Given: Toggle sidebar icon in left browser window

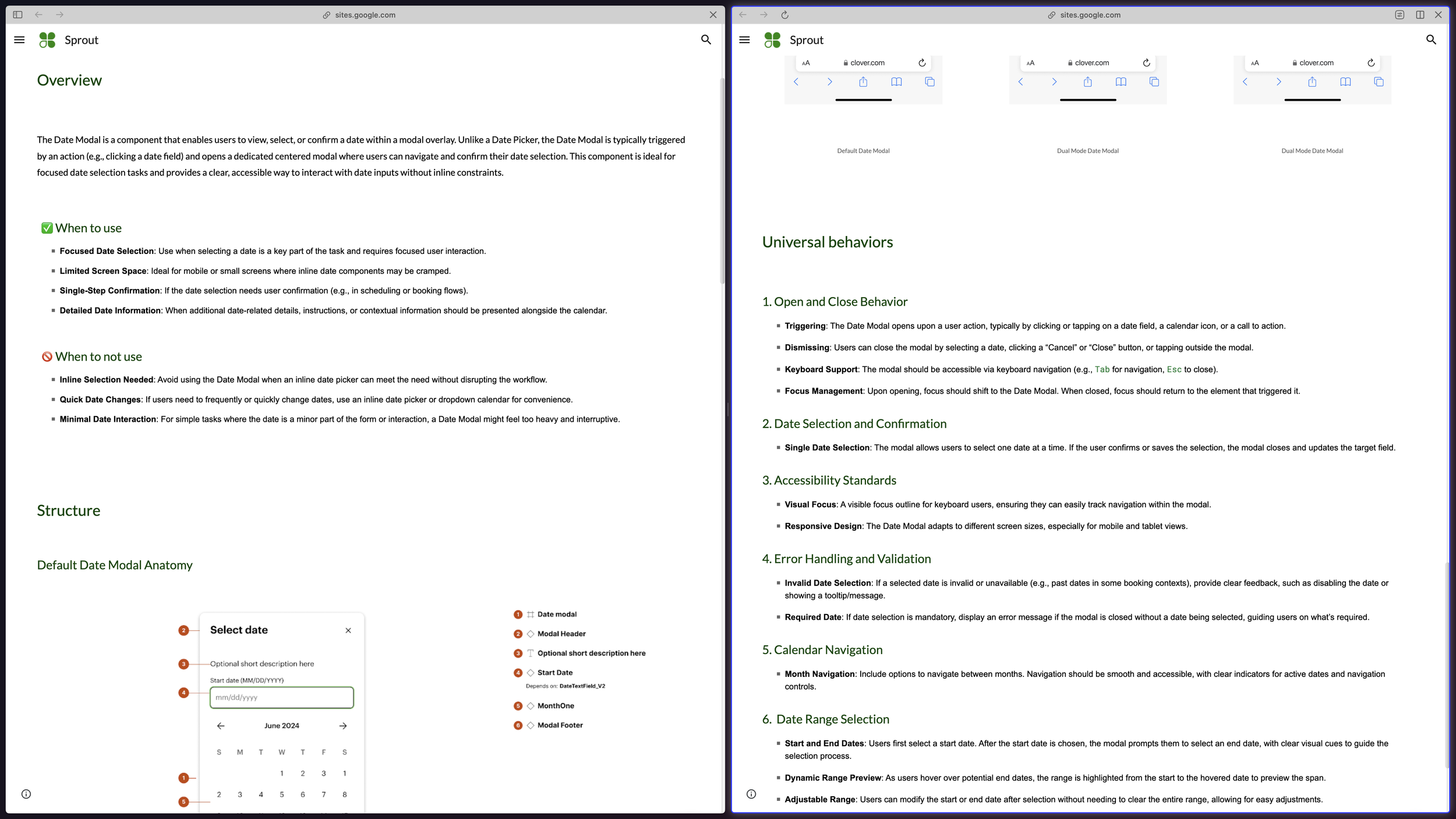Looking at the screenshot, I should point(17,15).
